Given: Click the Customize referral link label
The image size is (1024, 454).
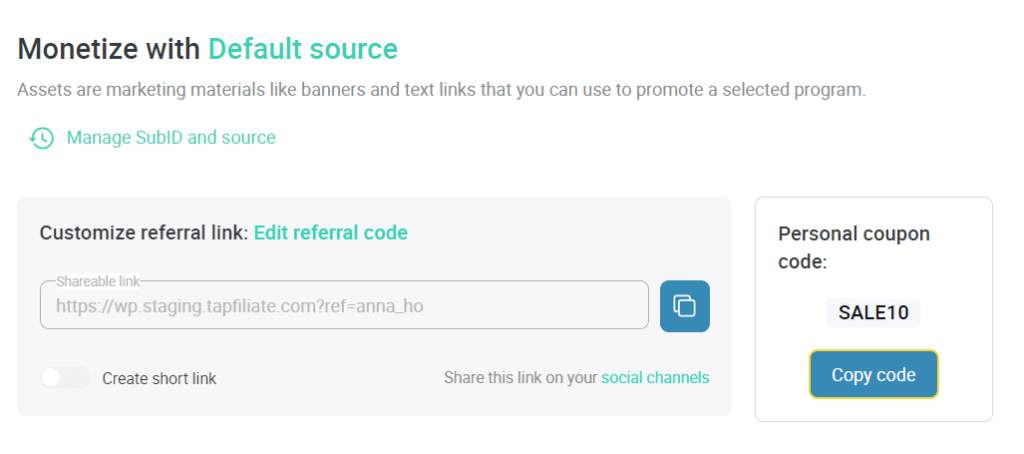Looking at the screenshot, I should (x=144, y=233).
